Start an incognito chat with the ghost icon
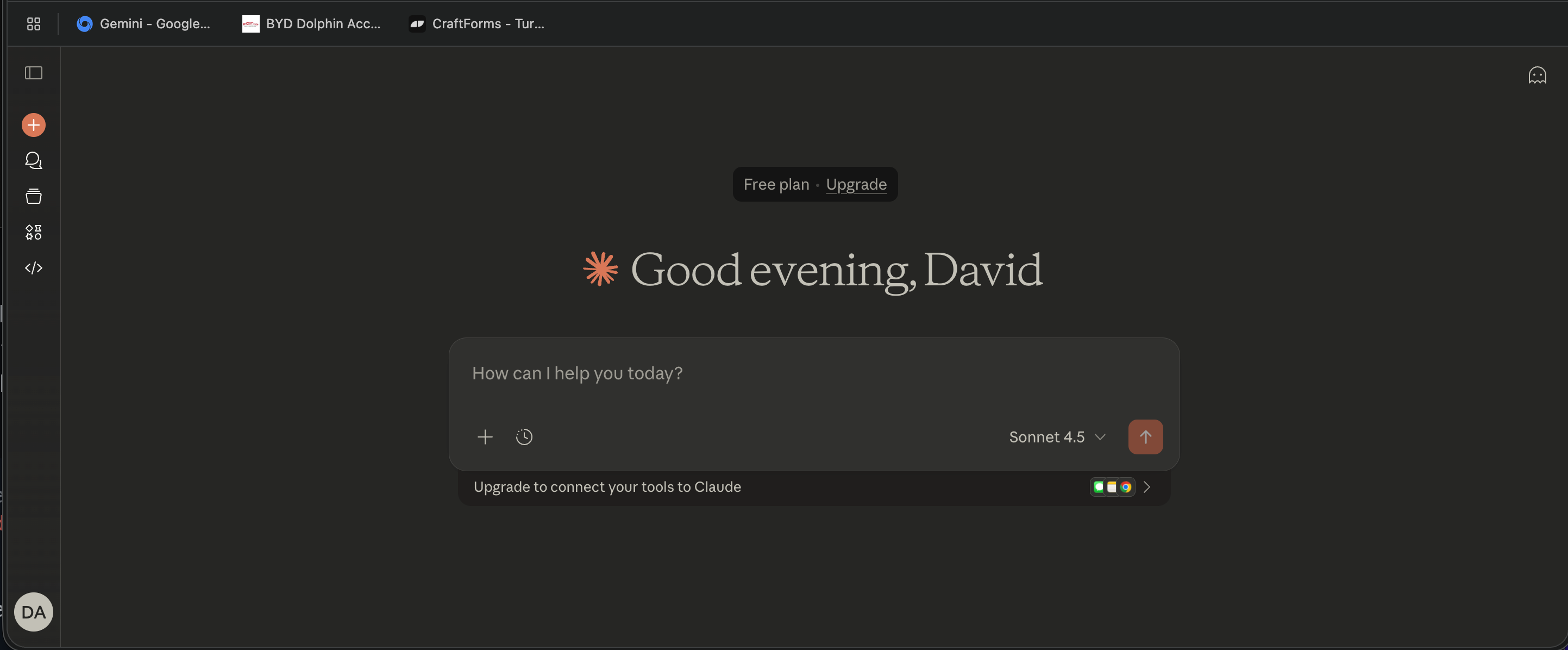 [x=1537, y=75]
